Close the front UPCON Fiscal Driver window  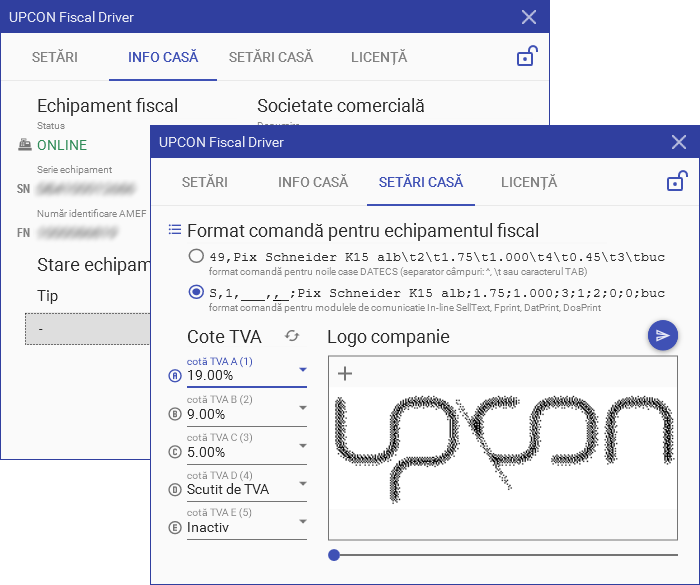click(679, 142)
